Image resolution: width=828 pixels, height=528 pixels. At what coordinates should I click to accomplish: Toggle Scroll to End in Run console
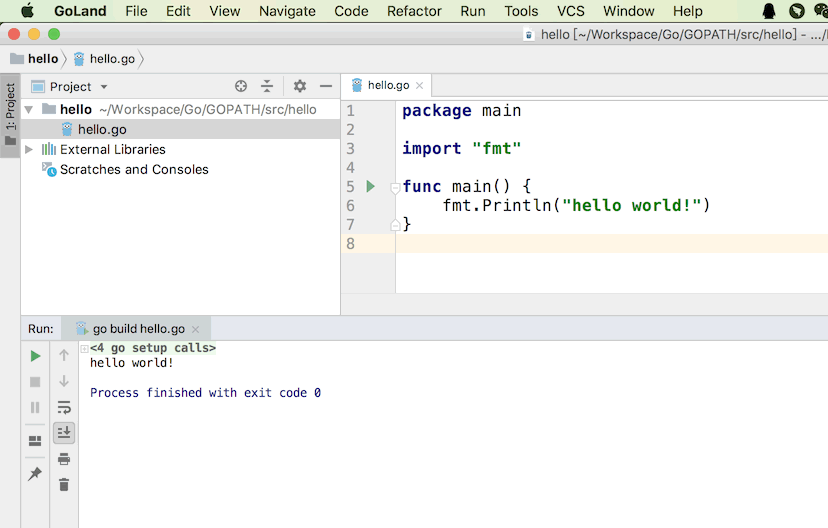point(64,433)
